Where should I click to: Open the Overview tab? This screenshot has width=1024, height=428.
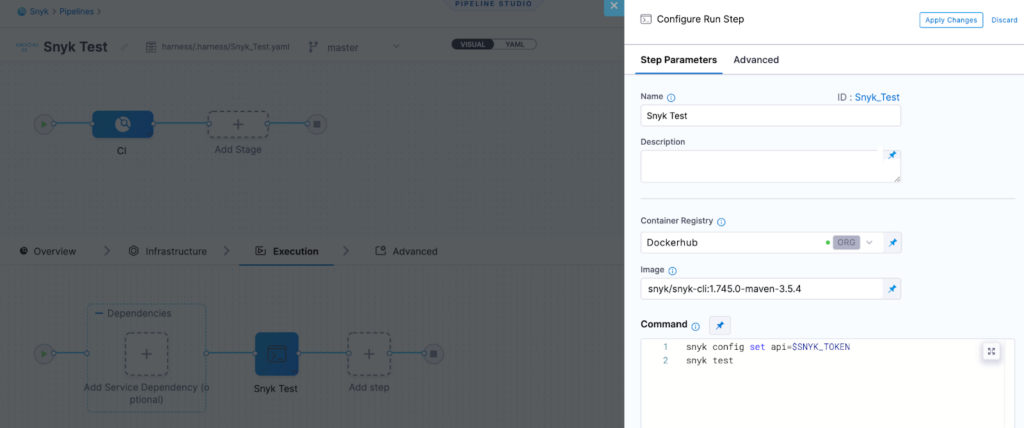tap(48, 251)
